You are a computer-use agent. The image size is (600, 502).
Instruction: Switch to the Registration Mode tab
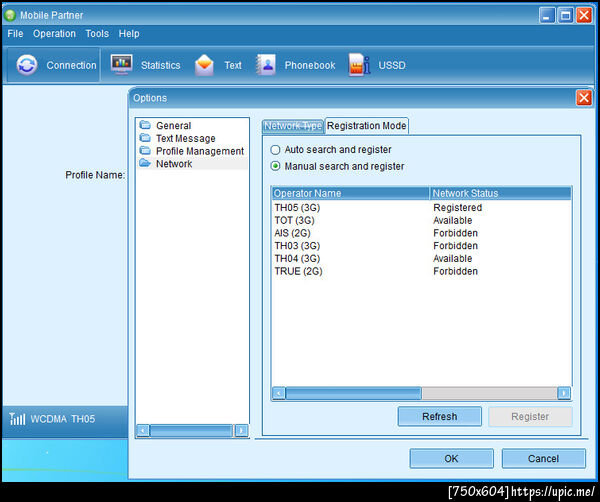367,126
